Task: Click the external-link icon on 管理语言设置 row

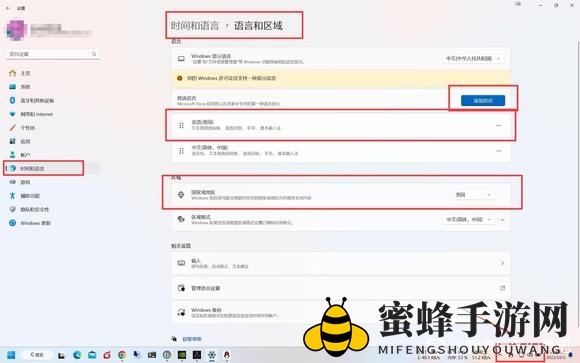Action: click(x=502, y=288)
